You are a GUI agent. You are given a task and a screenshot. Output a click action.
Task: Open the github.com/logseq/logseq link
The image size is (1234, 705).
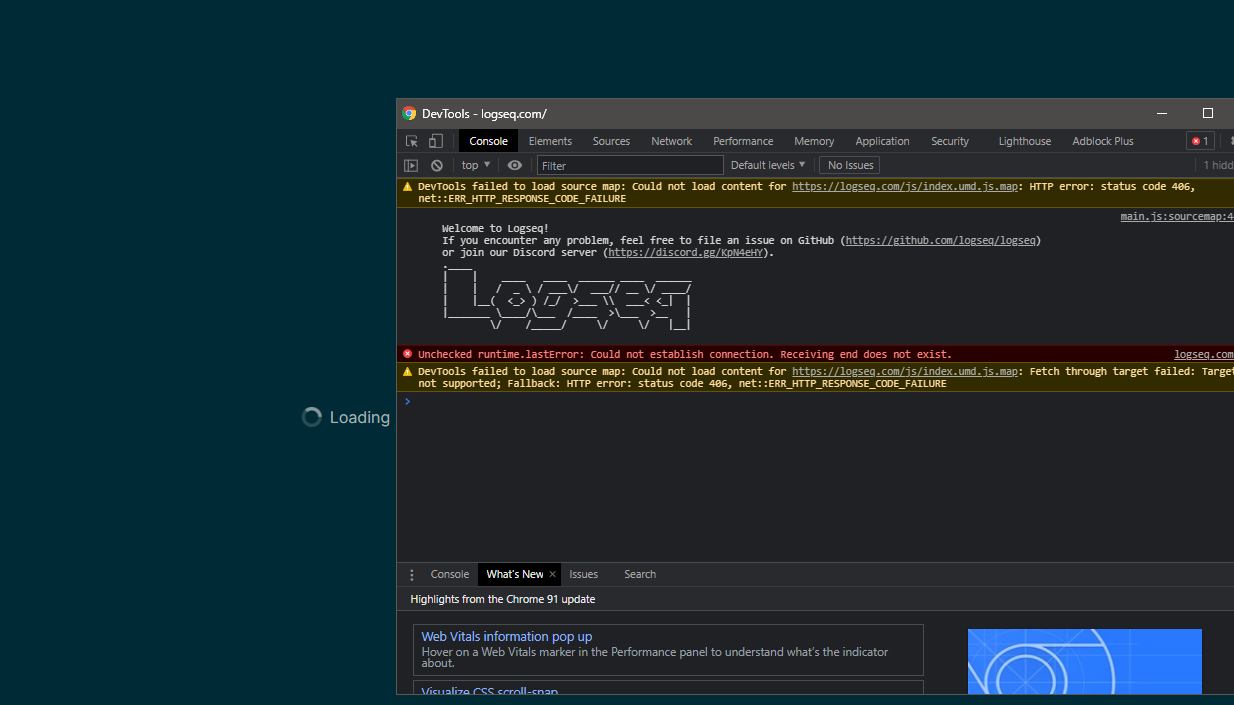tap(943, 240)
